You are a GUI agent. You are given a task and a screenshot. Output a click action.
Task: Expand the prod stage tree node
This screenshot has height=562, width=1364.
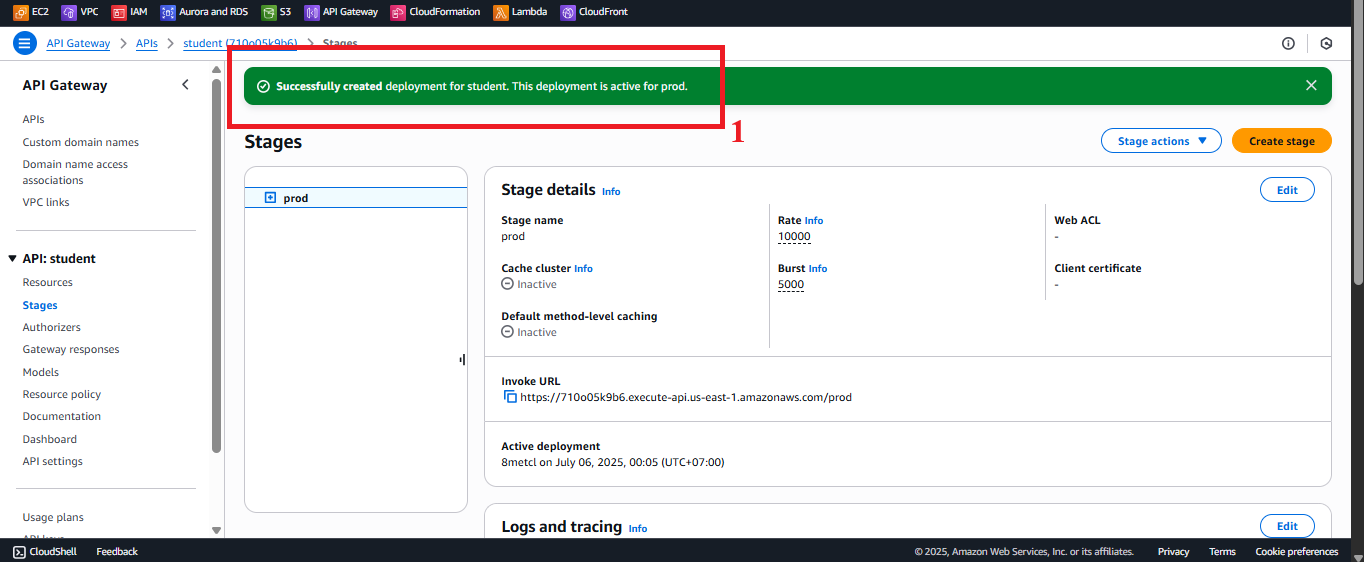coord(270,198)
